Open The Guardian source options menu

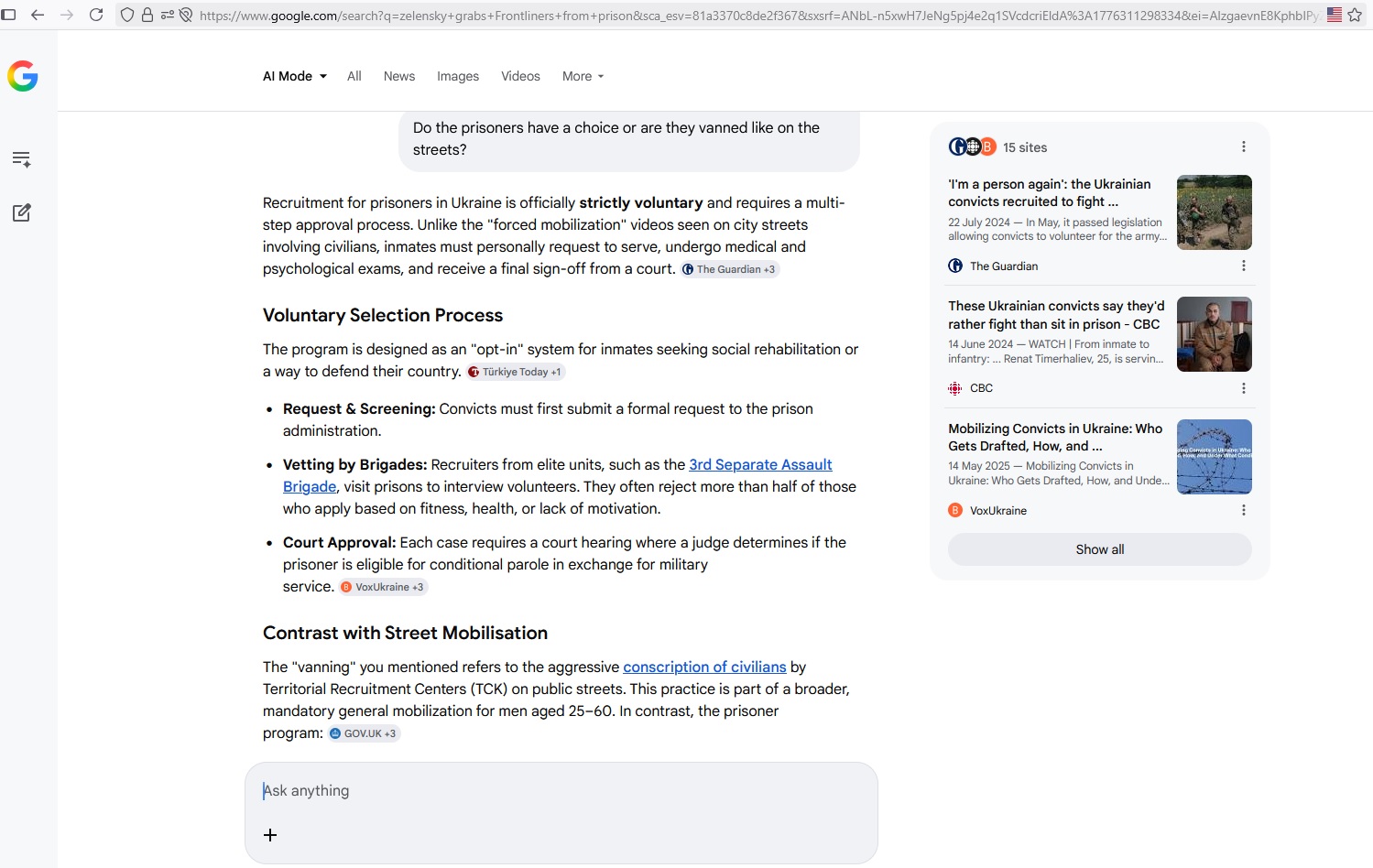click(x=1243, y=266)
